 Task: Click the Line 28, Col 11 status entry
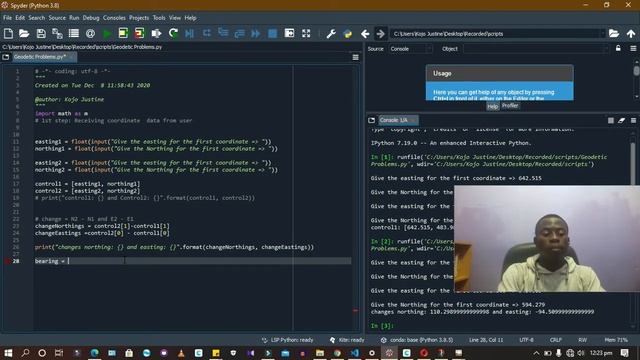pos(486,340)
